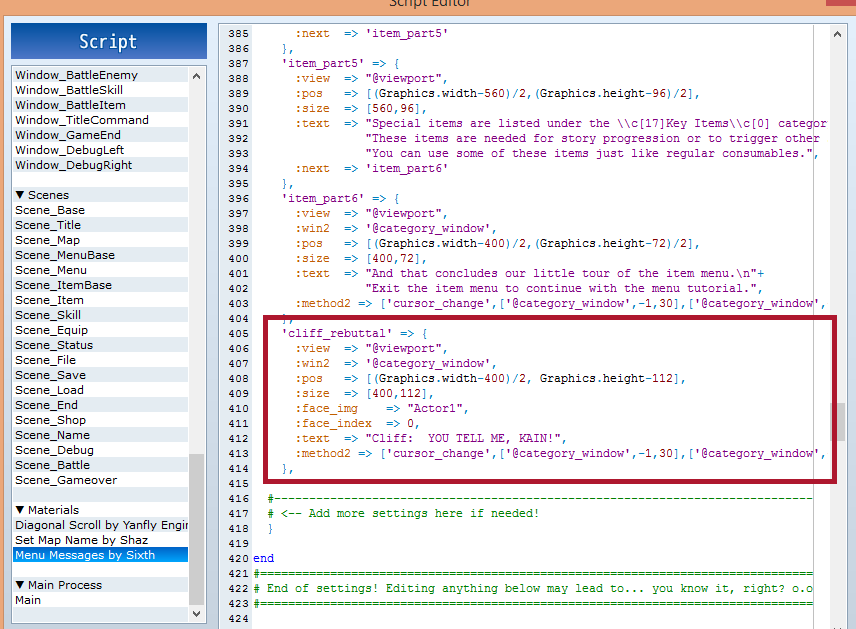
Task: Open Scene_File in the script list
Action: (x=100, y=360)
